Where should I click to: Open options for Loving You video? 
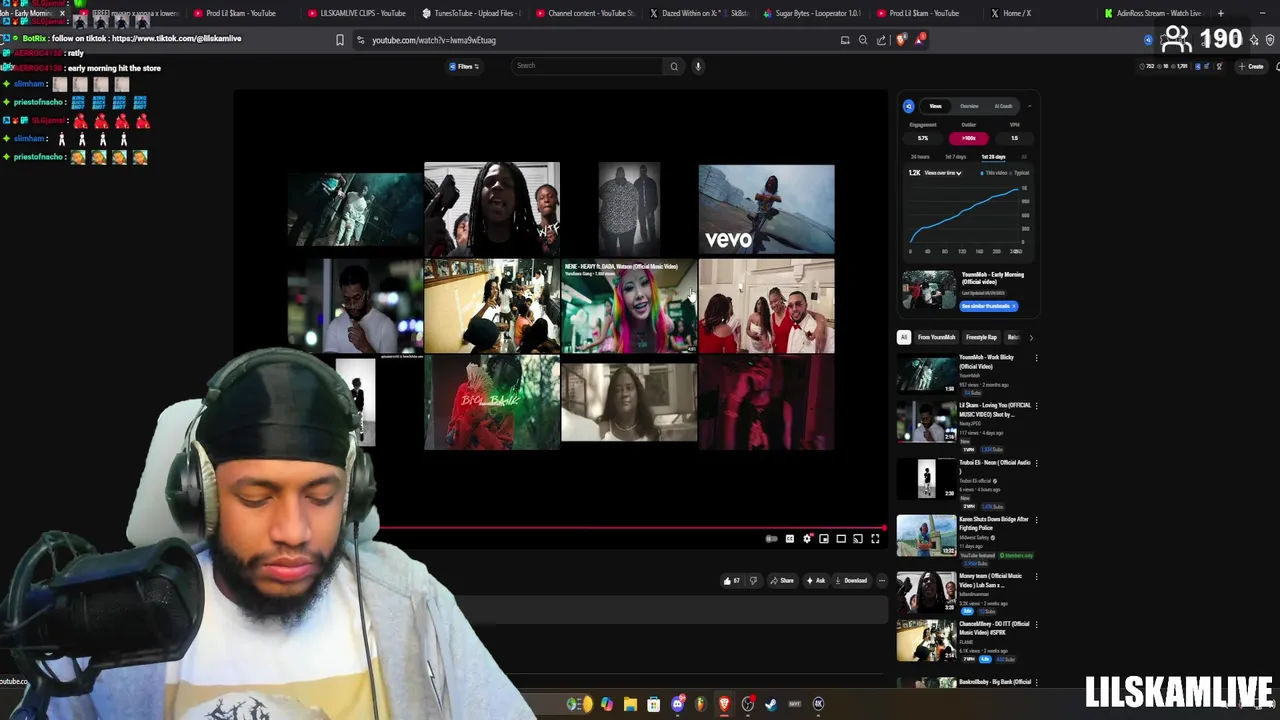tap(1036, 406)
